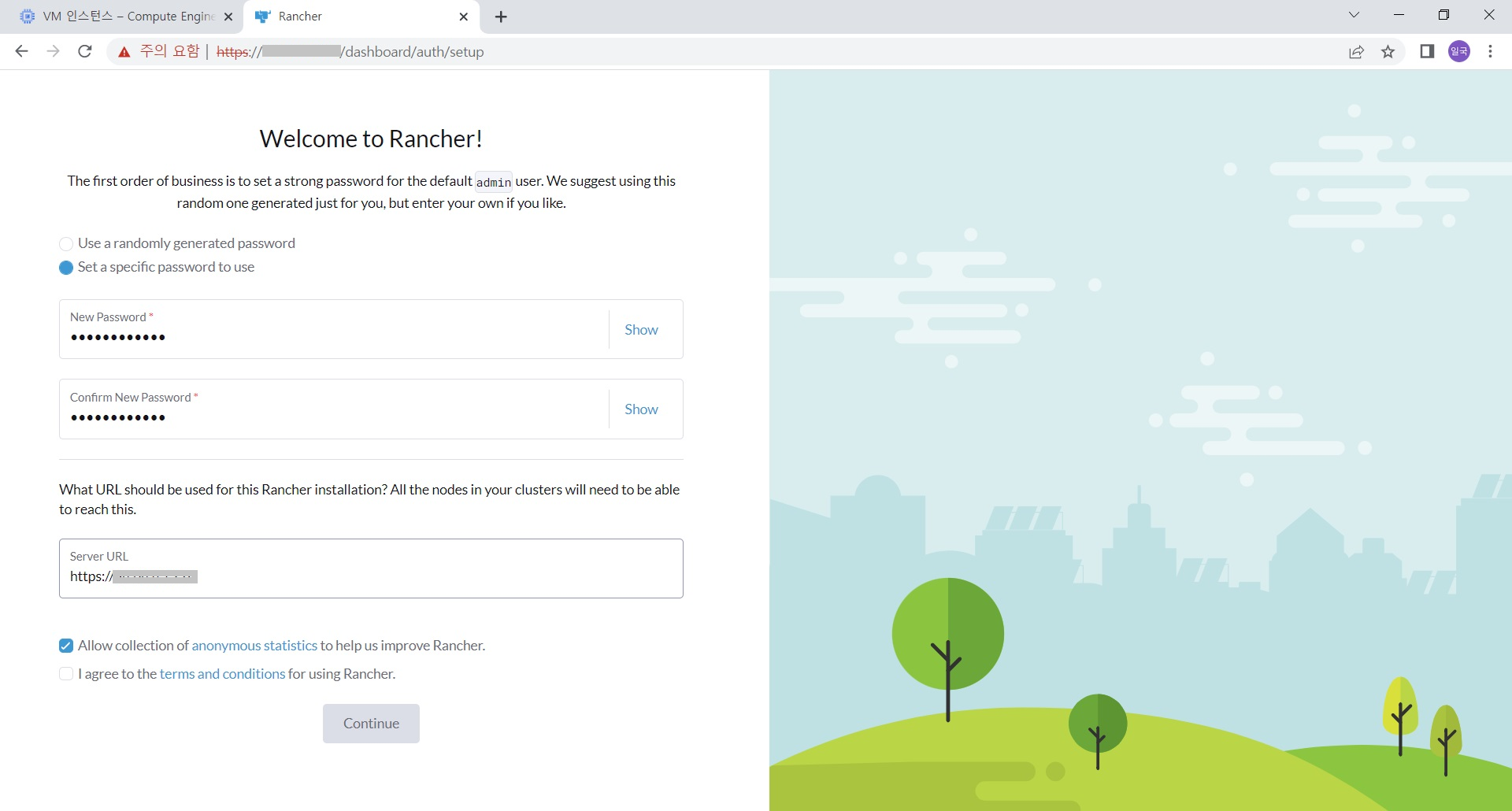Viewport: 1512px width, 811px height.
Task: Select the Rancher tab
Action: point(362,17)
